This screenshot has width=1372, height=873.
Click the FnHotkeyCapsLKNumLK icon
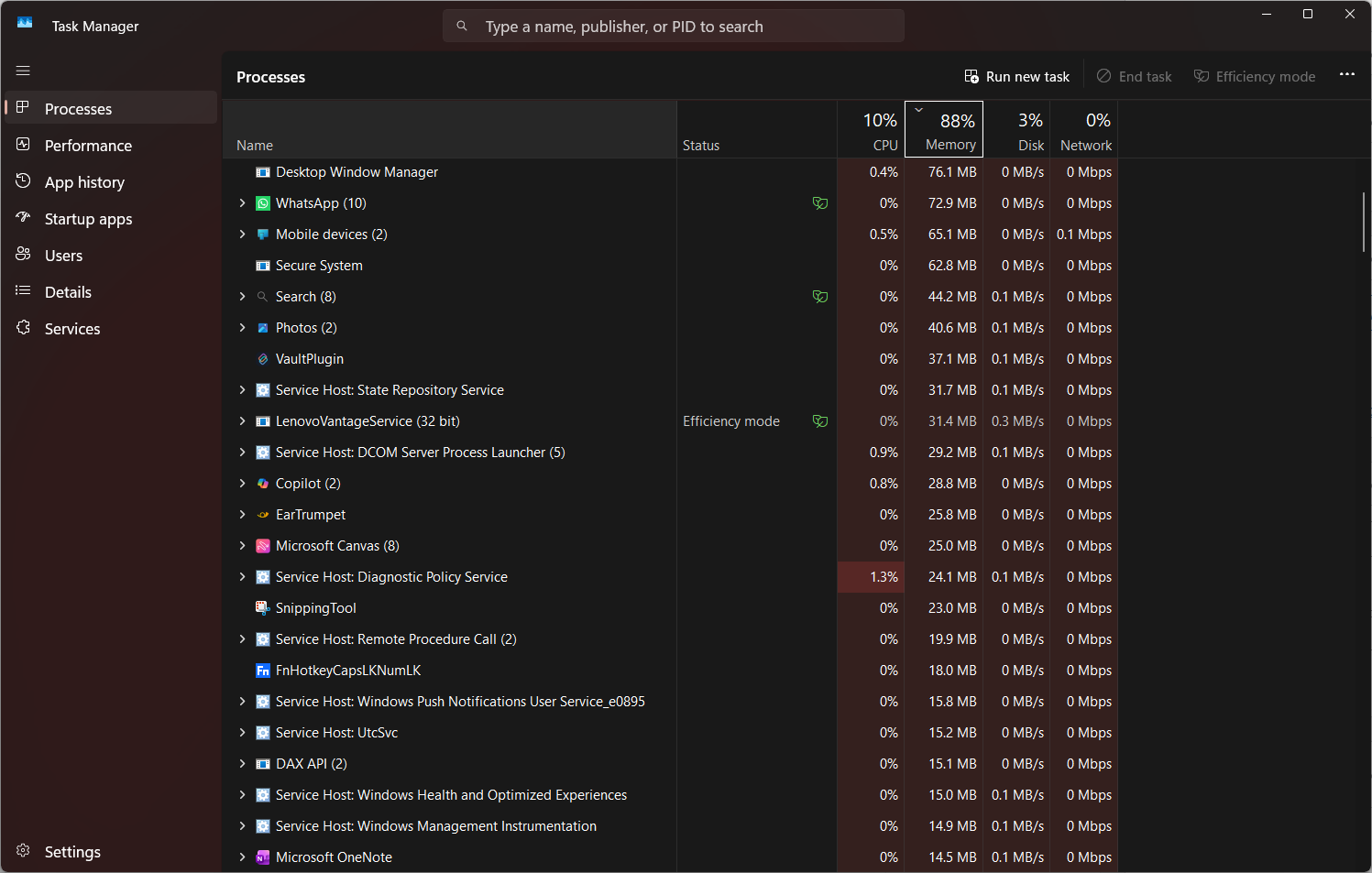click(263, 671)
